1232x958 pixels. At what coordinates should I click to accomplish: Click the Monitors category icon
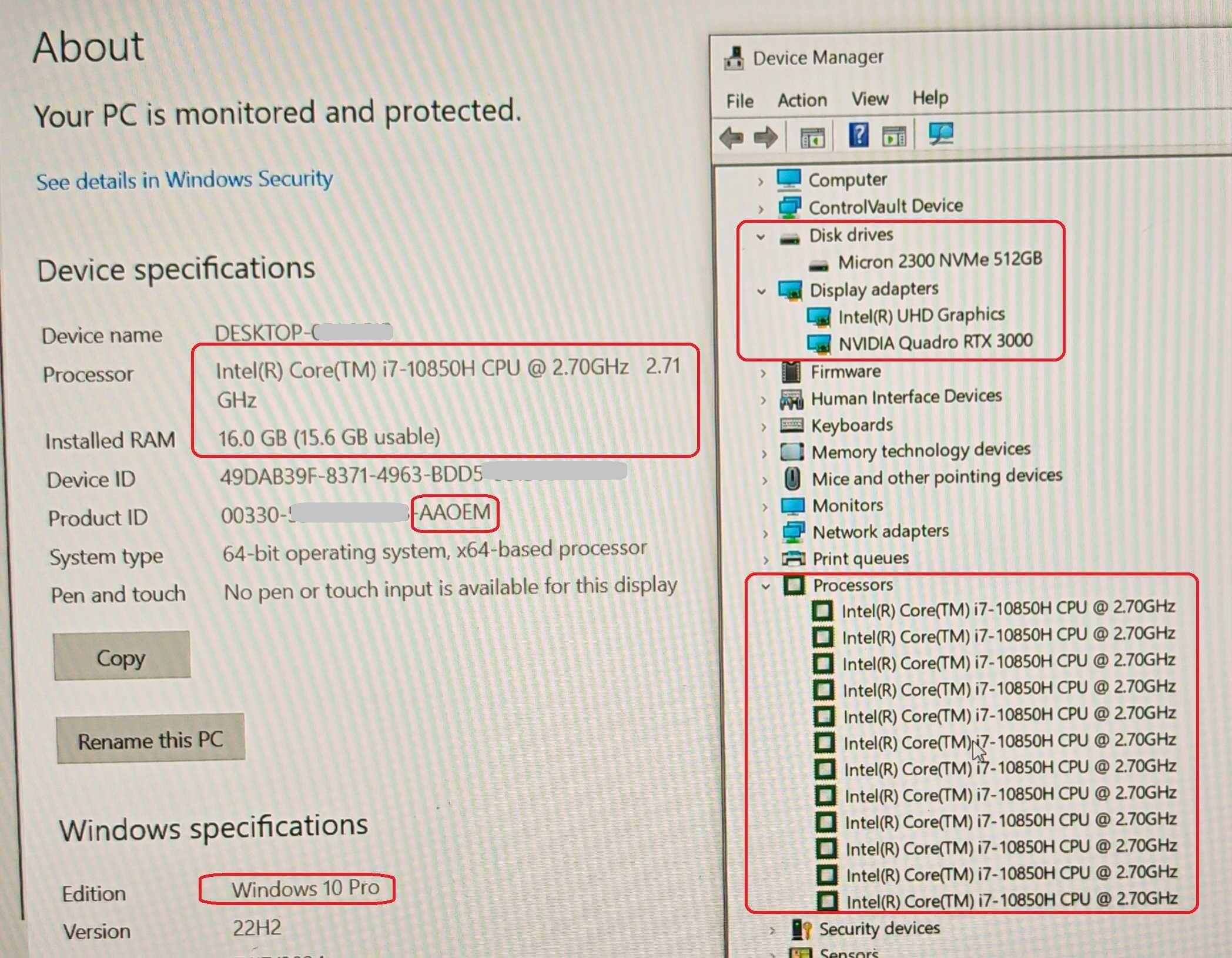(x=793, y=505)
